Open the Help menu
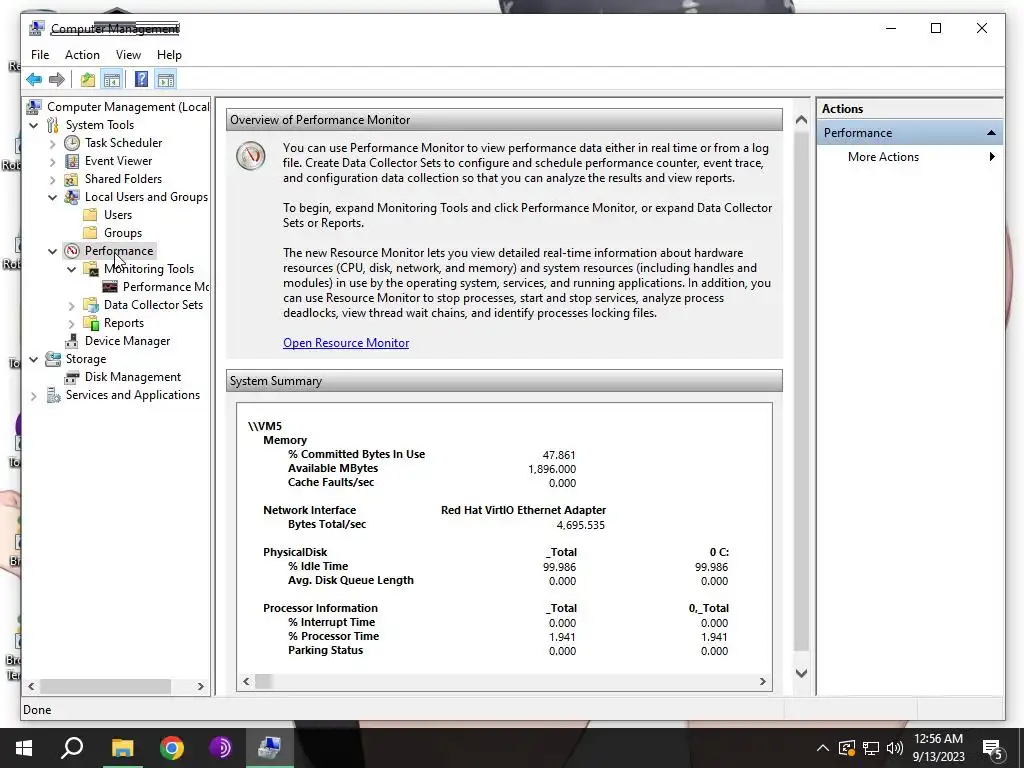Viewport: 1024px width, 768px height. (169, 55)
